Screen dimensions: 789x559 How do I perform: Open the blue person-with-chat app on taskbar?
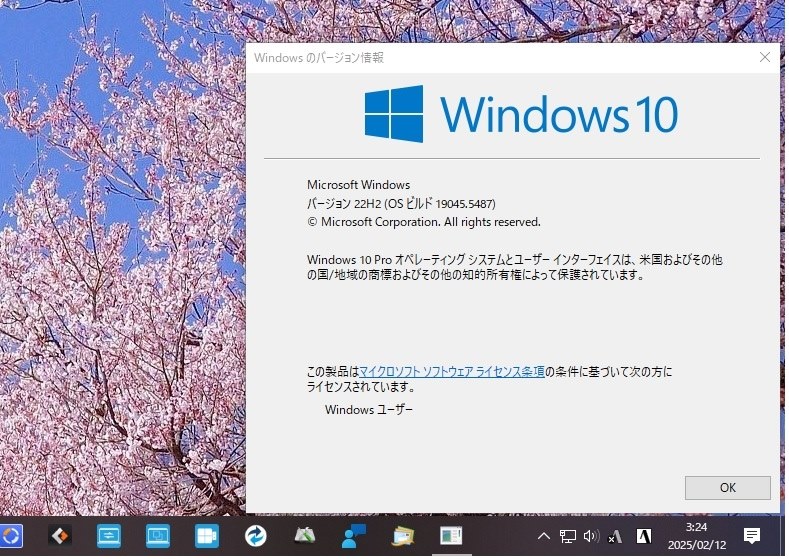coord(354,535)
